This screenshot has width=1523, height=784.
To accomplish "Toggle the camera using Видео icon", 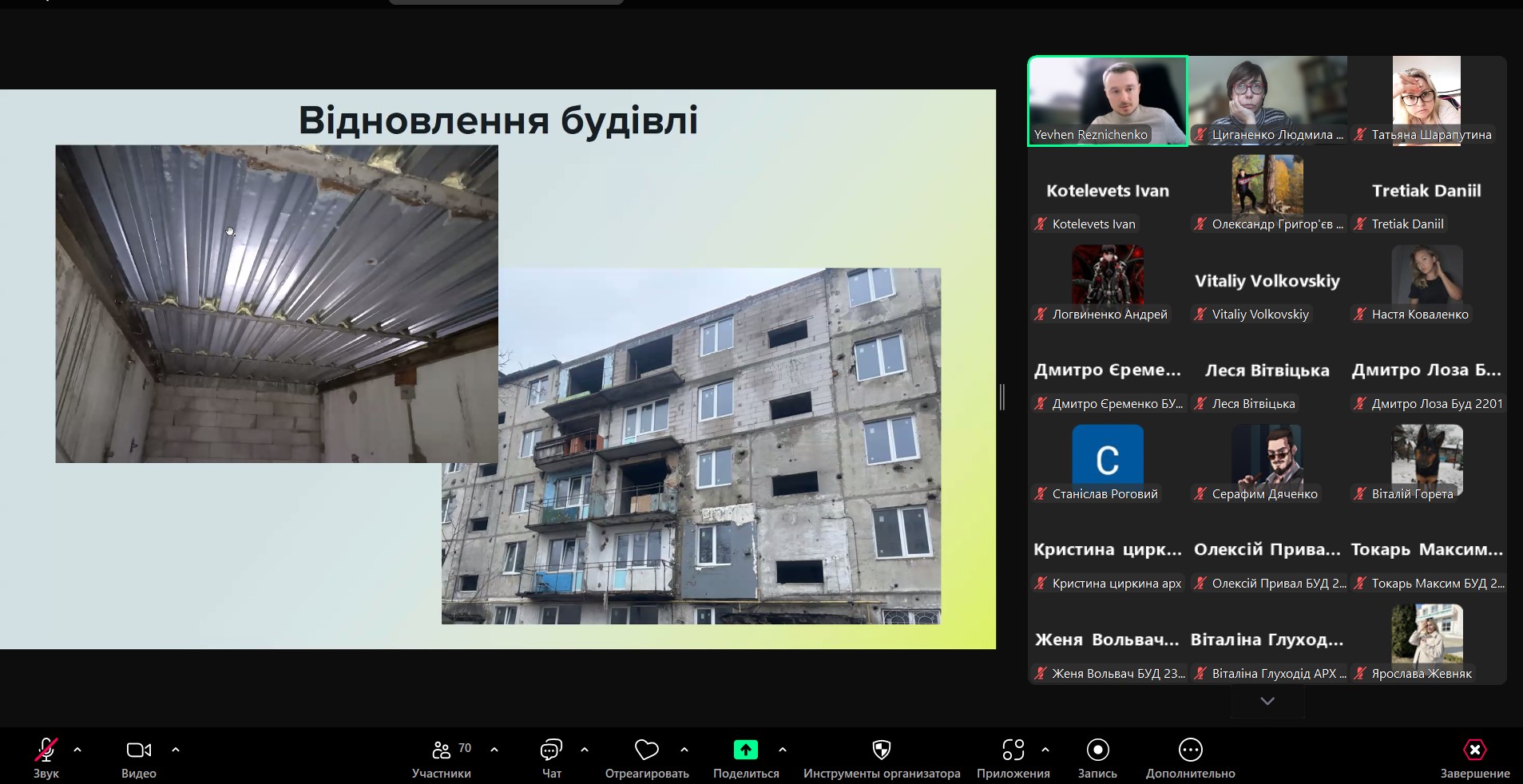I will pyautogui.click(x=139, y=750).
